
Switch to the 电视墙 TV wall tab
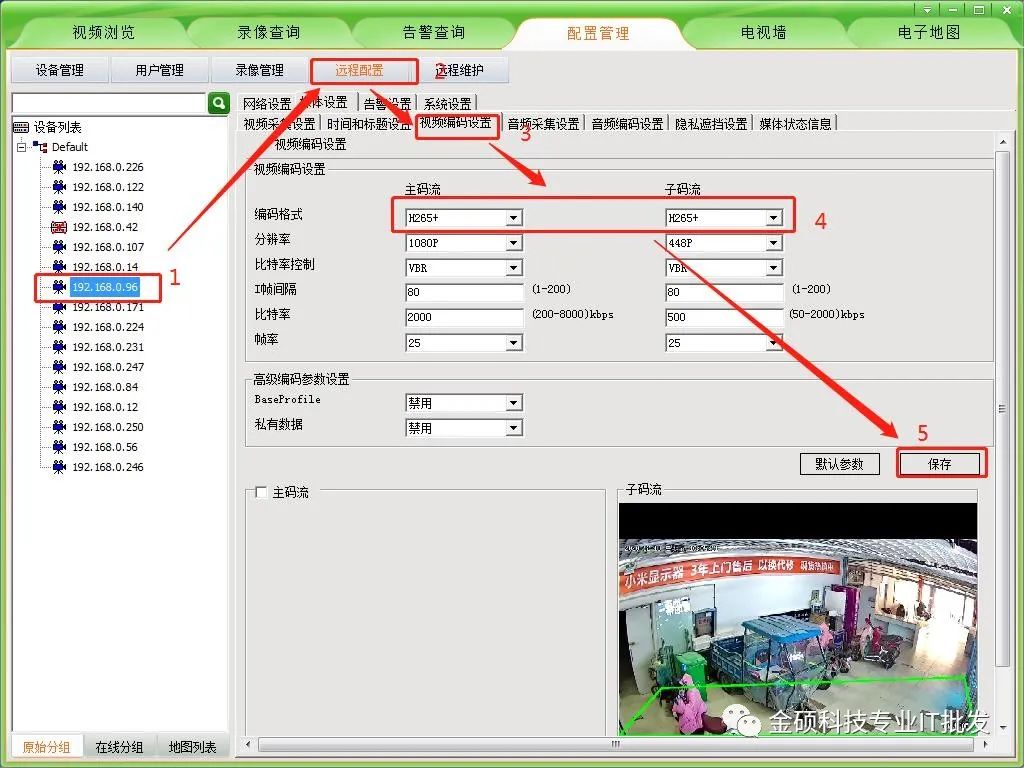click(763, 31)
